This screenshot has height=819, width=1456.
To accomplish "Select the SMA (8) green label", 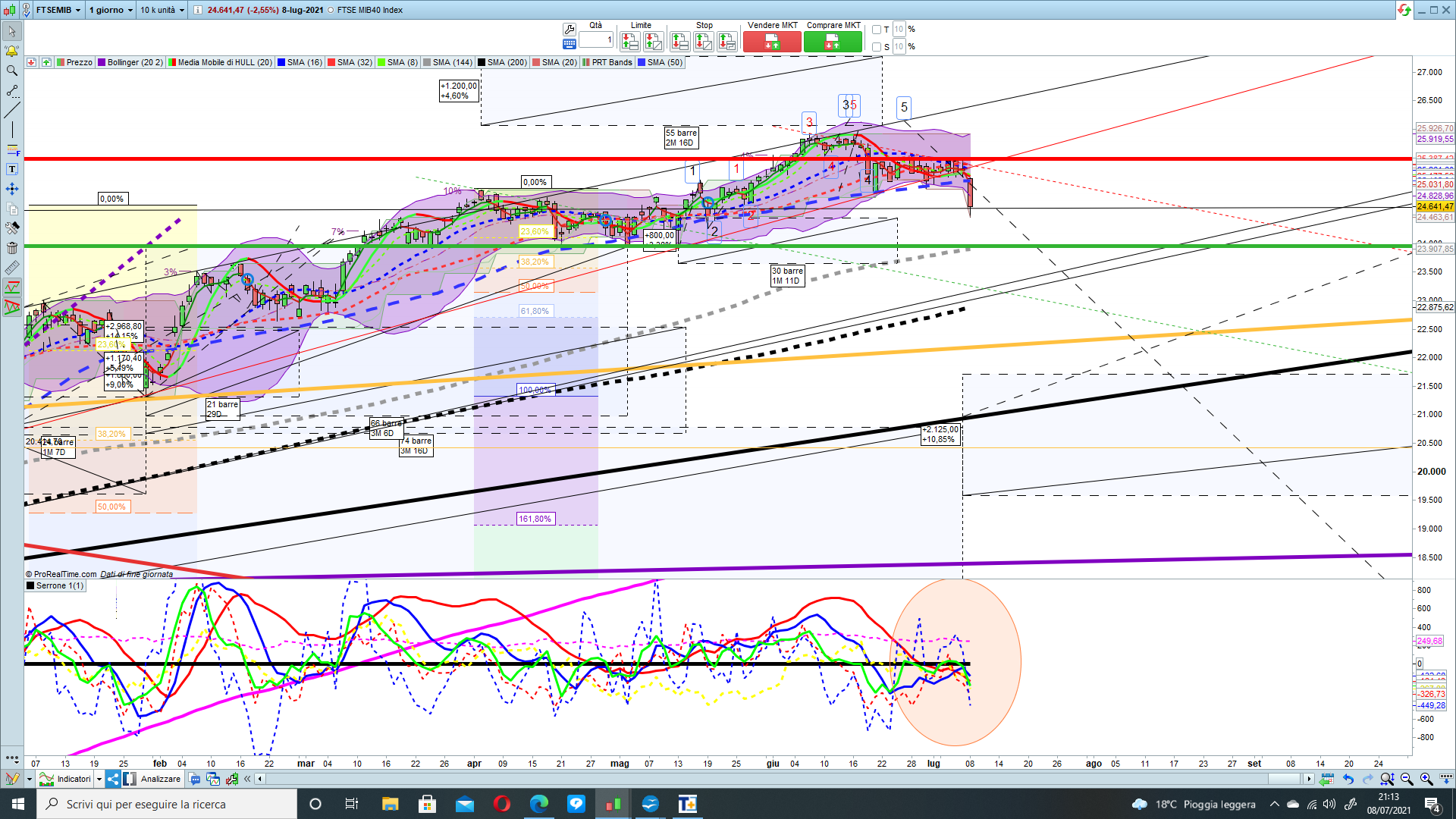I will [x=398, y=62].
